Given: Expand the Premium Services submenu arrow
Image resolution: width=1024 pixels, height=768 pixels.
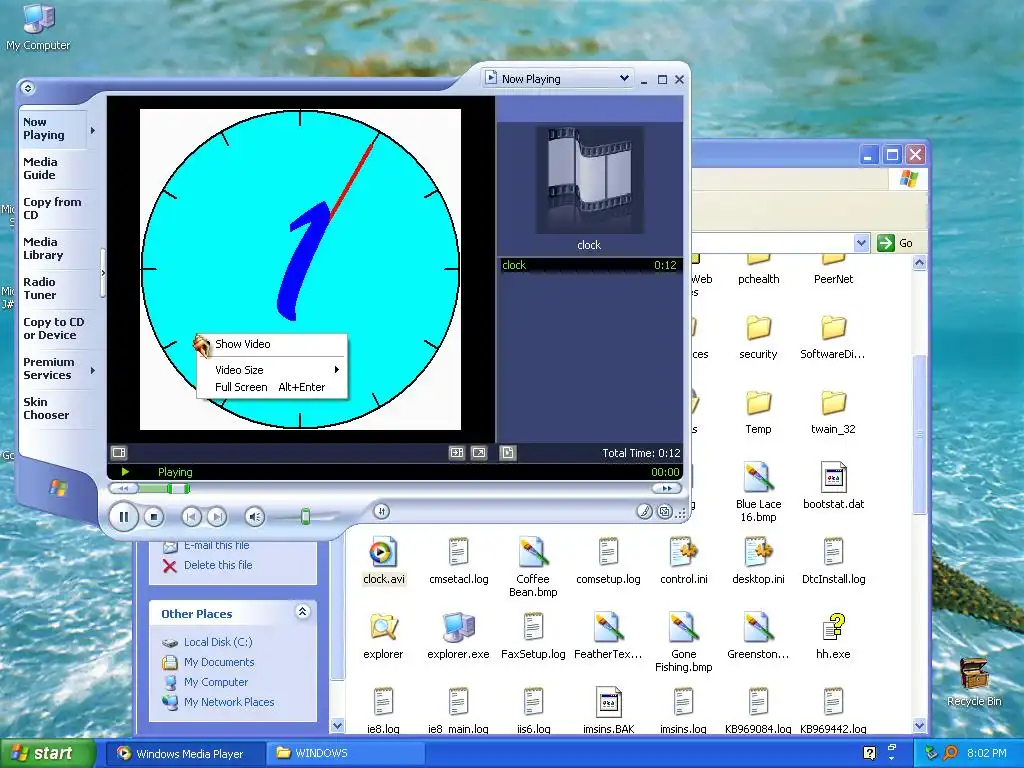Looking at the screenshot, I should point(93,370).
